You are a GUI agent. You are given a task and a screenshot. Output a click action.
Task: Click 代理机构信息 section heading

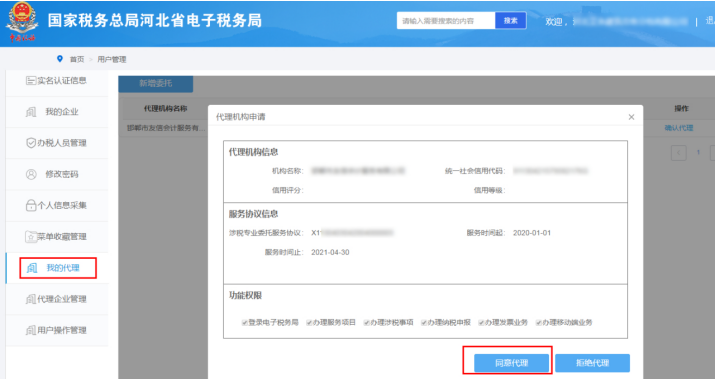[253, 152]
